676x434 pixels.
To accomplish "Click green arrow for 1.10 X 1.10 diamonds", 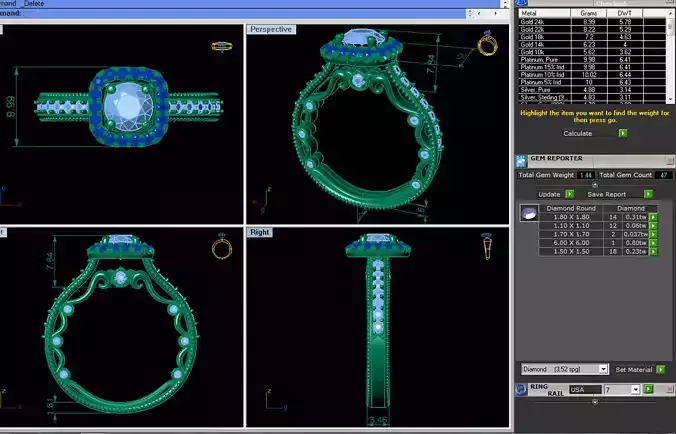I will click(653, 226).
